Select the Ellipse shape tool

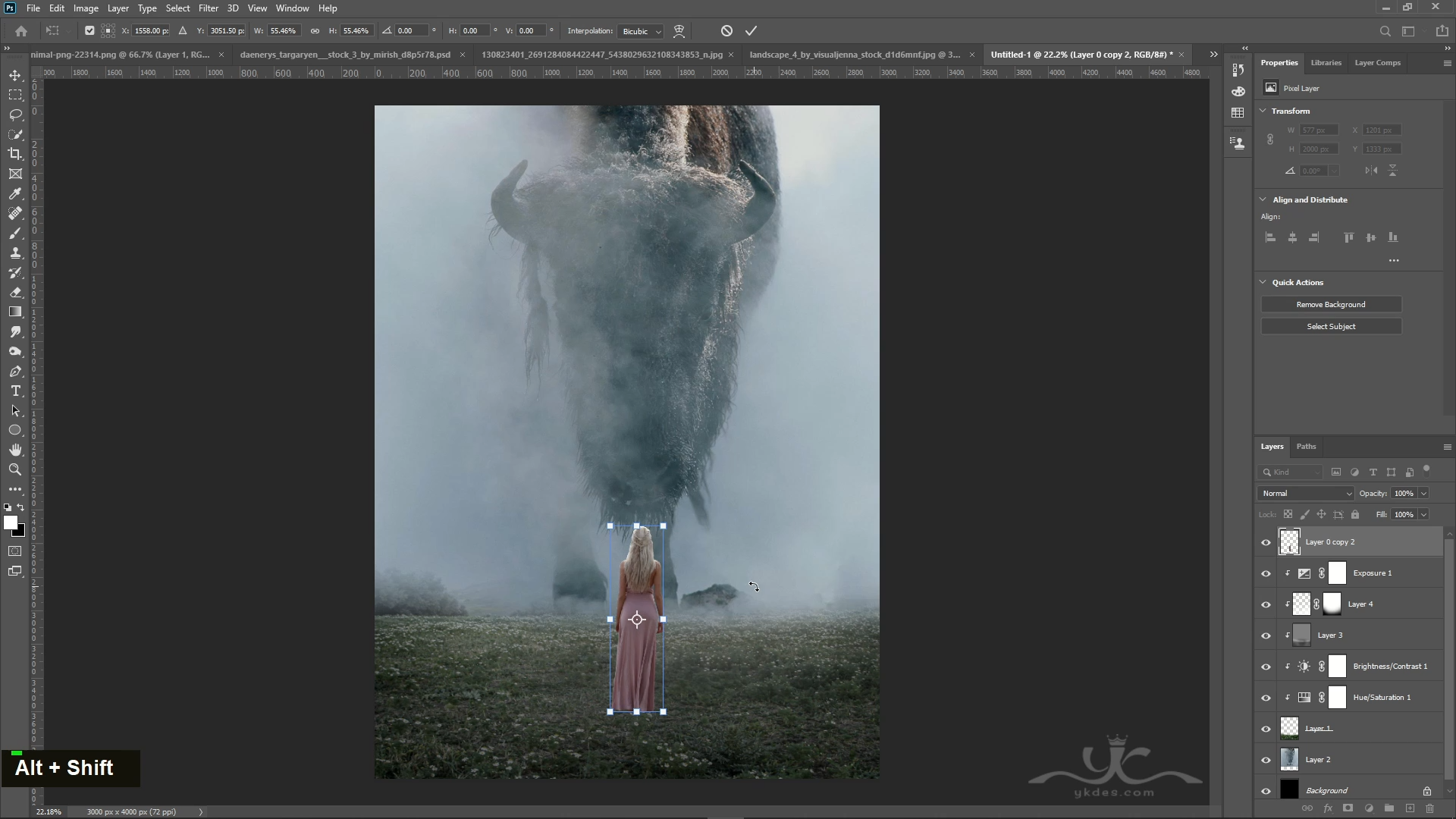tap(15, 430)
